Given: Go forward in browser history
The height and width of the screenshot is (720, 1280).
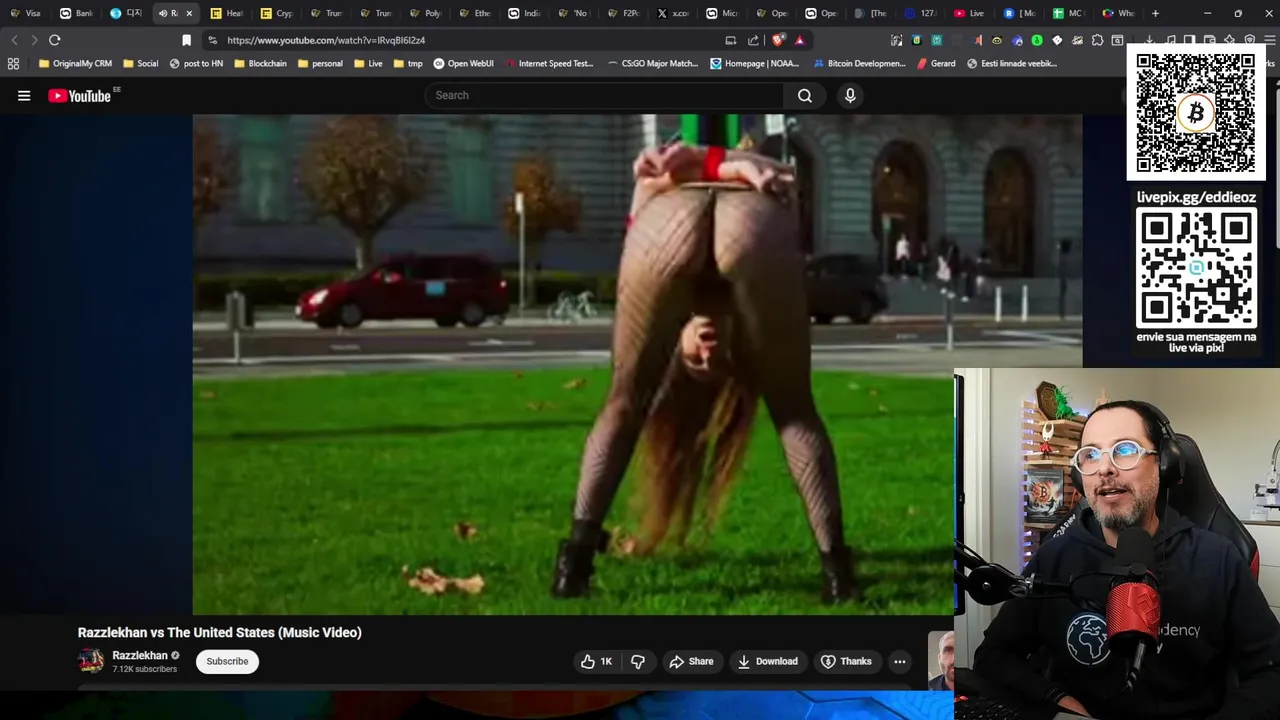Looking at the screenshot, I should click(x=34, y=40).
